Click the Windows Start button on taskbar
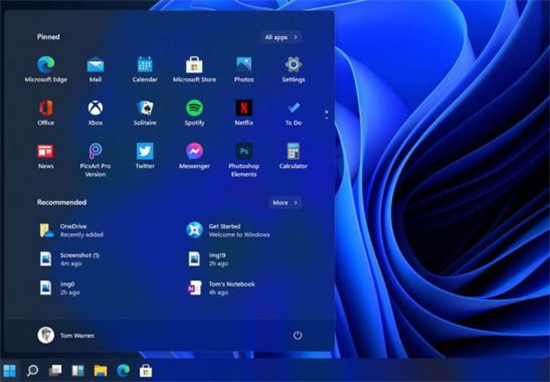 pyautogui.click(x=9, y=370)
